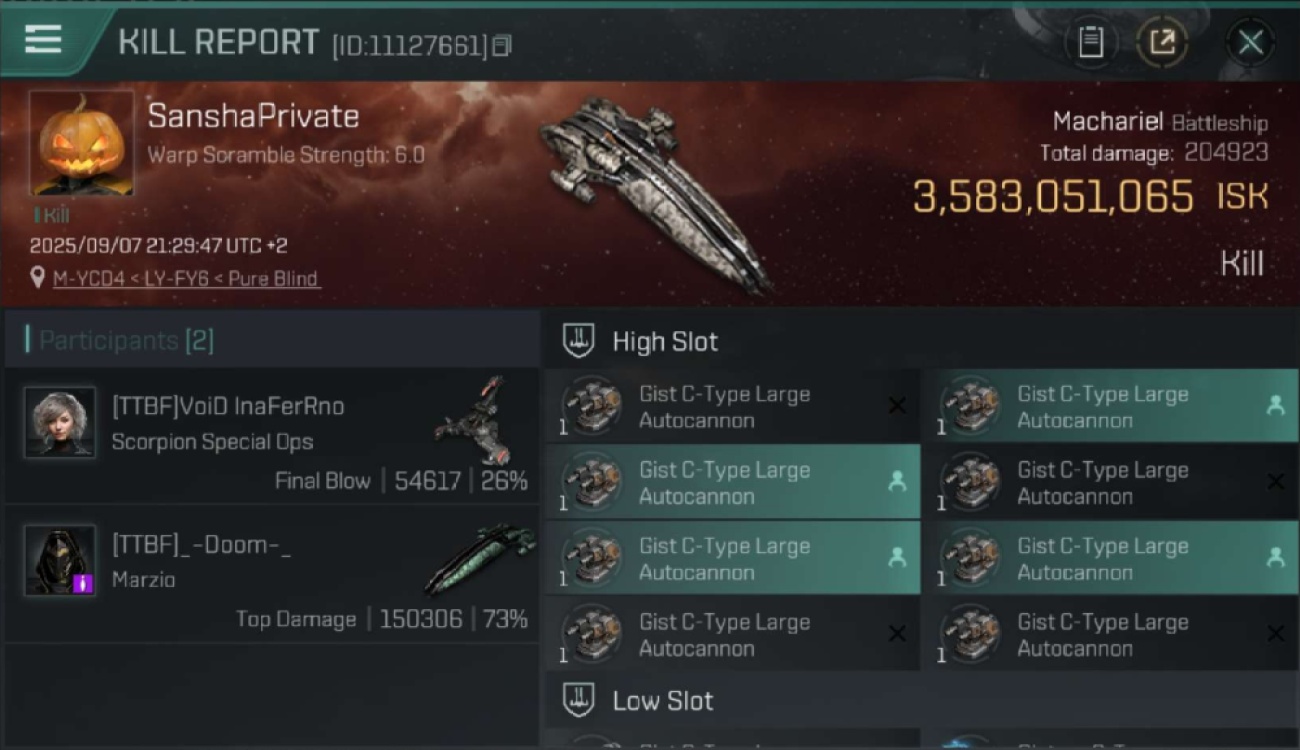Close the kill report window
The height and width of the screenshot is (750, 1300).
[x=1250, y=42]
